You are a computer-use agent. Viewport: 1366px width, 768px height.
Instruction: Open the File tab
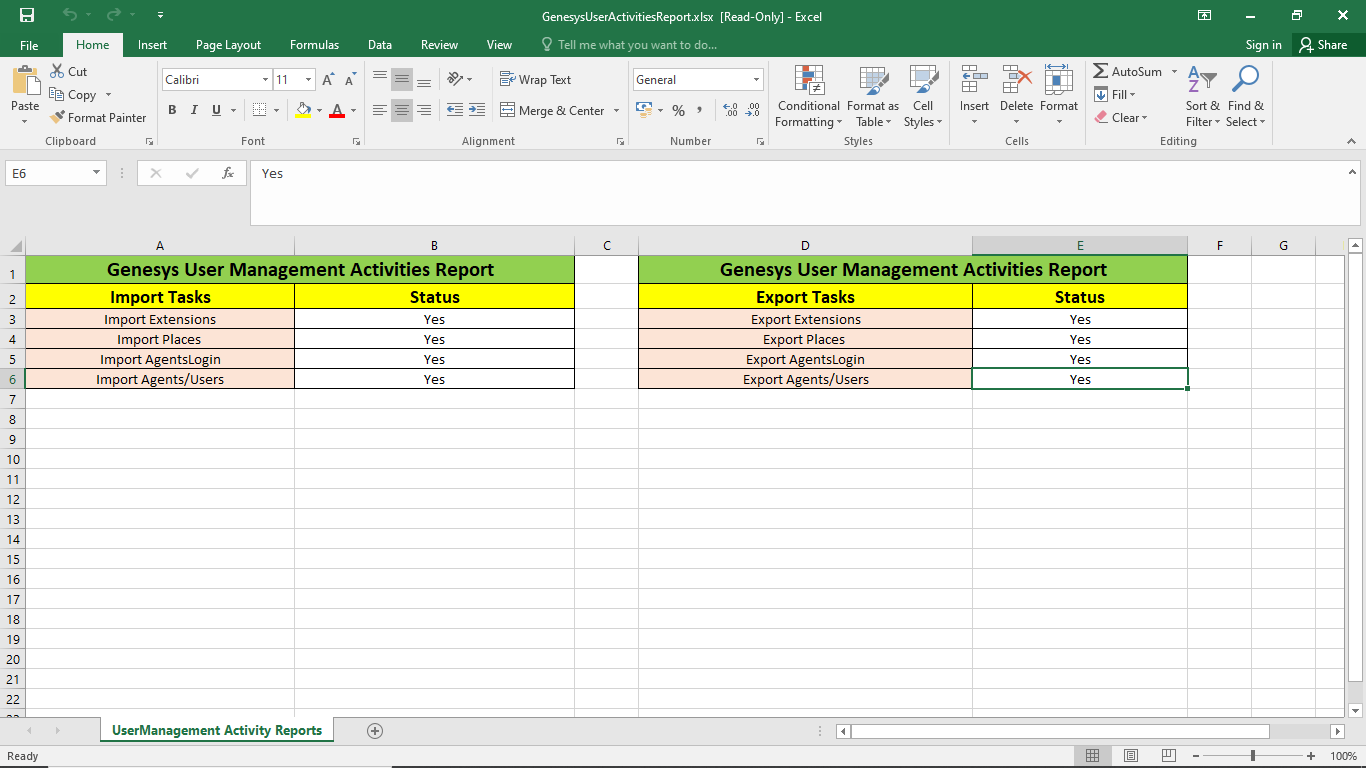[29, 45]
